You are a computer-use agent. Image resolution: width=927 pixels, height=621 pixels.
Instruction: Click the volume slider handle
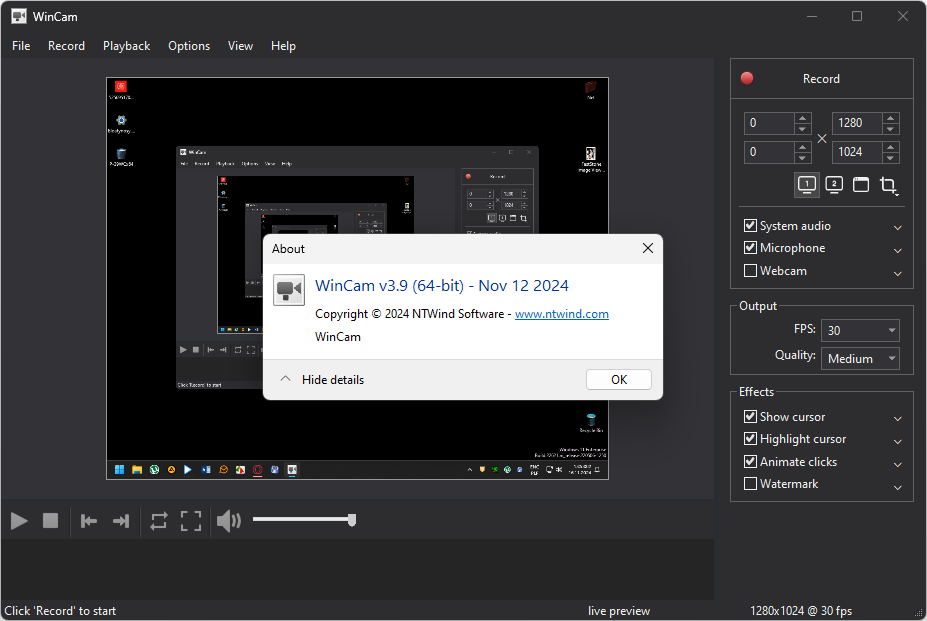(352, 520)
